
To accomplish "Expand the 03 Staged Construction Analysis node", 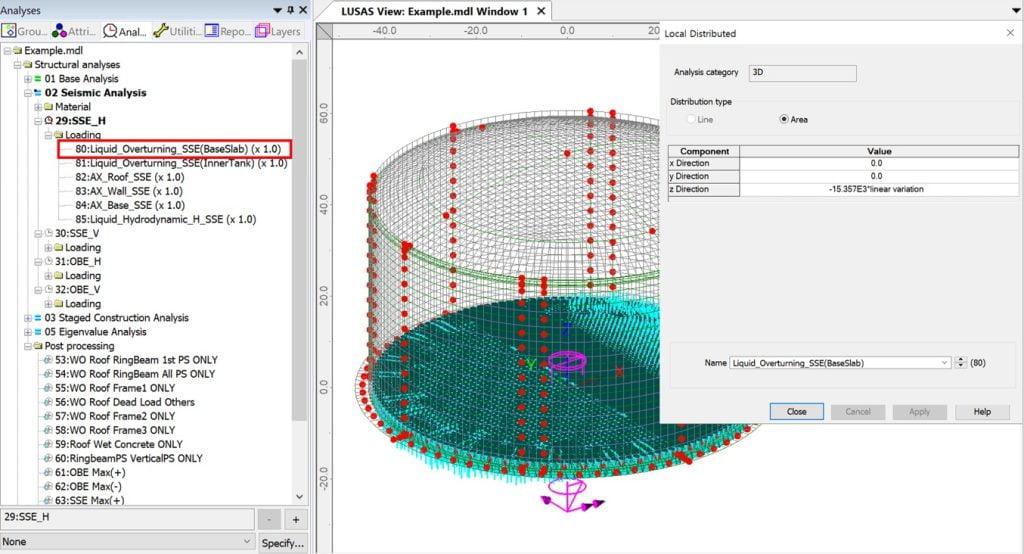I will 27,318.
